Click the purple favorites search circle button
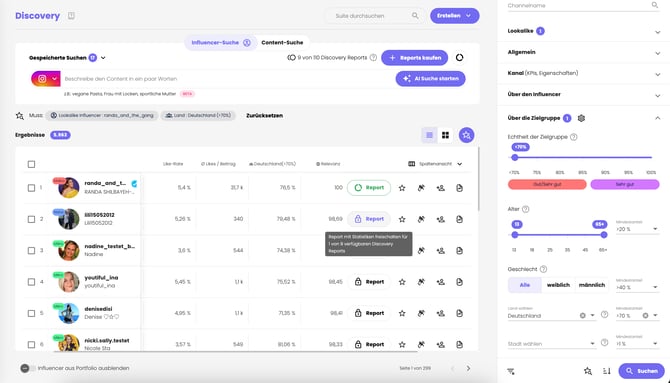This screenshot has width=670, height=383. tap(466, 135)
